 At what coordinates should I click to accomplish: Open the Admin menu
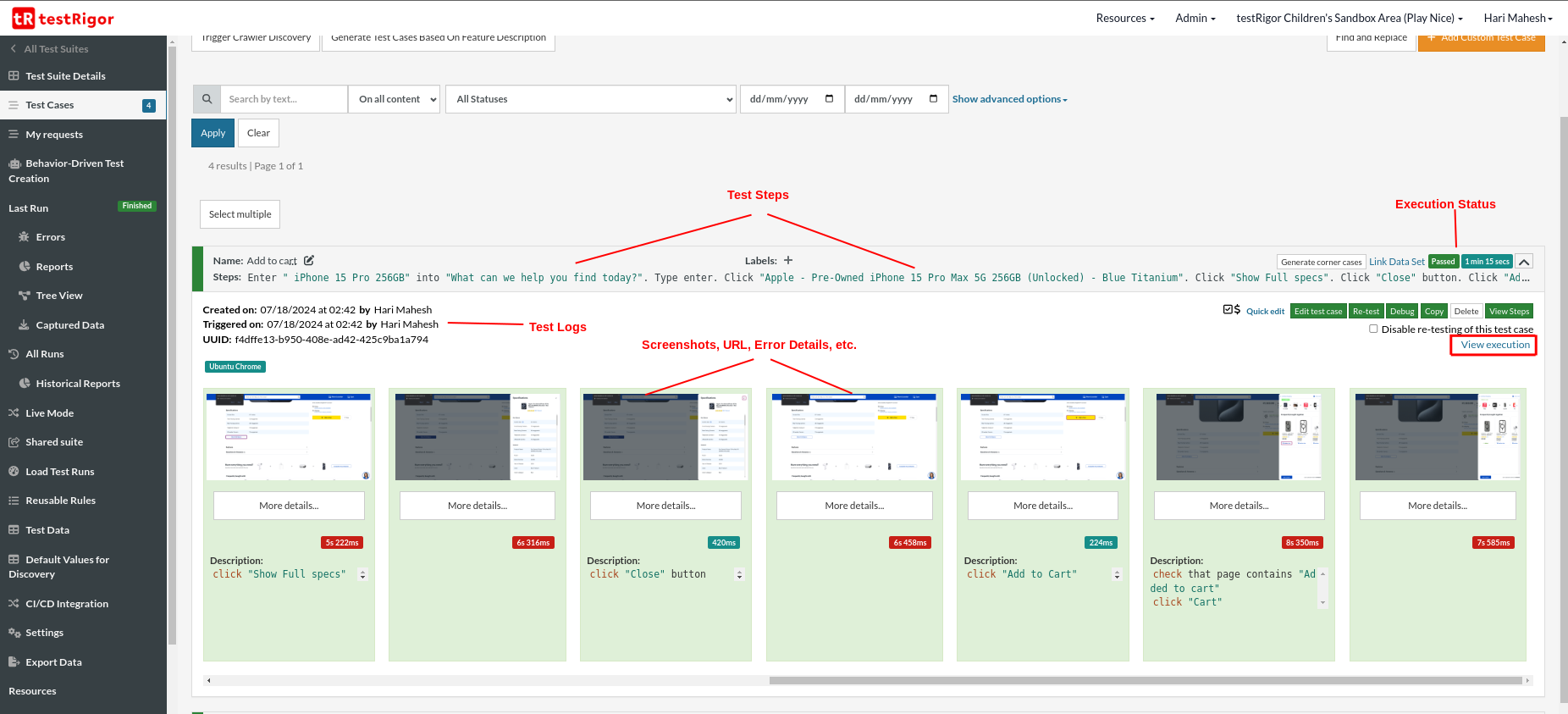pos(1195,18)
